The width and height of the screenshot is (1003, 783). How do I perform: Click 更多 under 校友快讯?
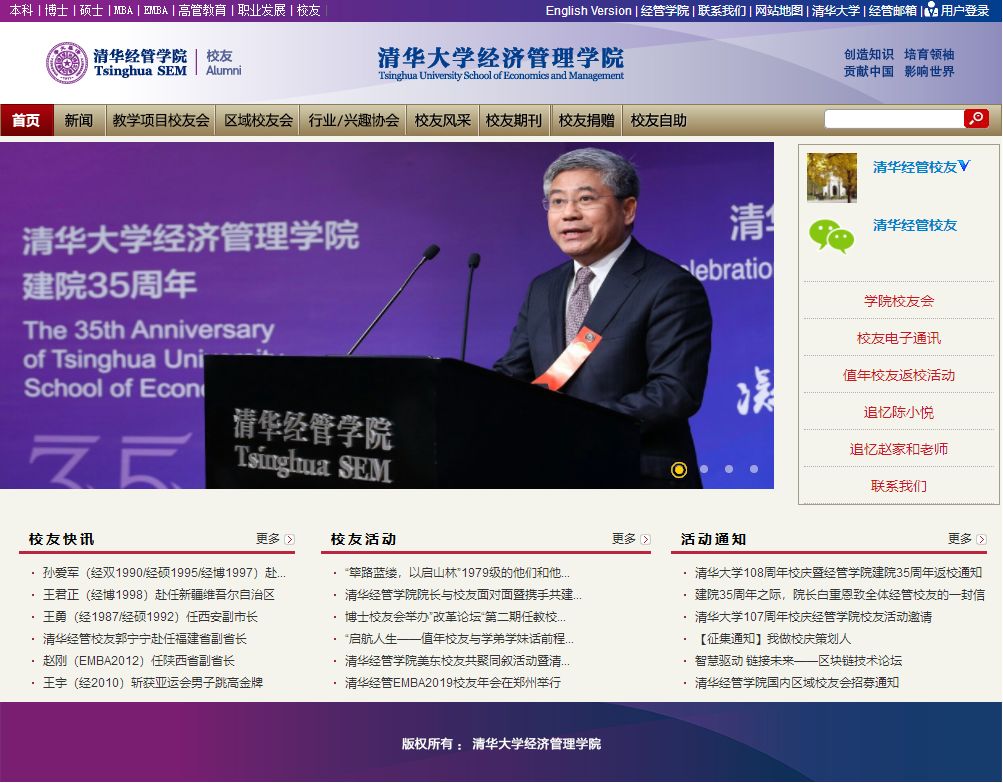[268, 539]
